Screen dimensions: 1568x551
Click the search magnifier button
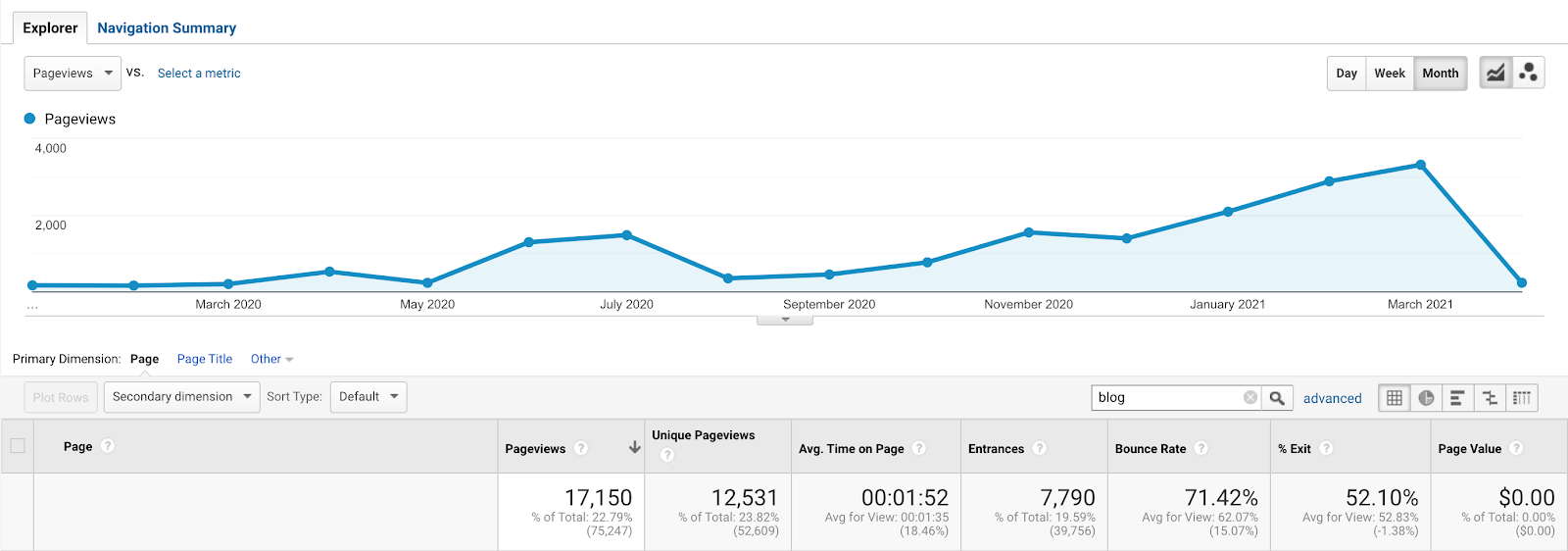(1277, 398)
